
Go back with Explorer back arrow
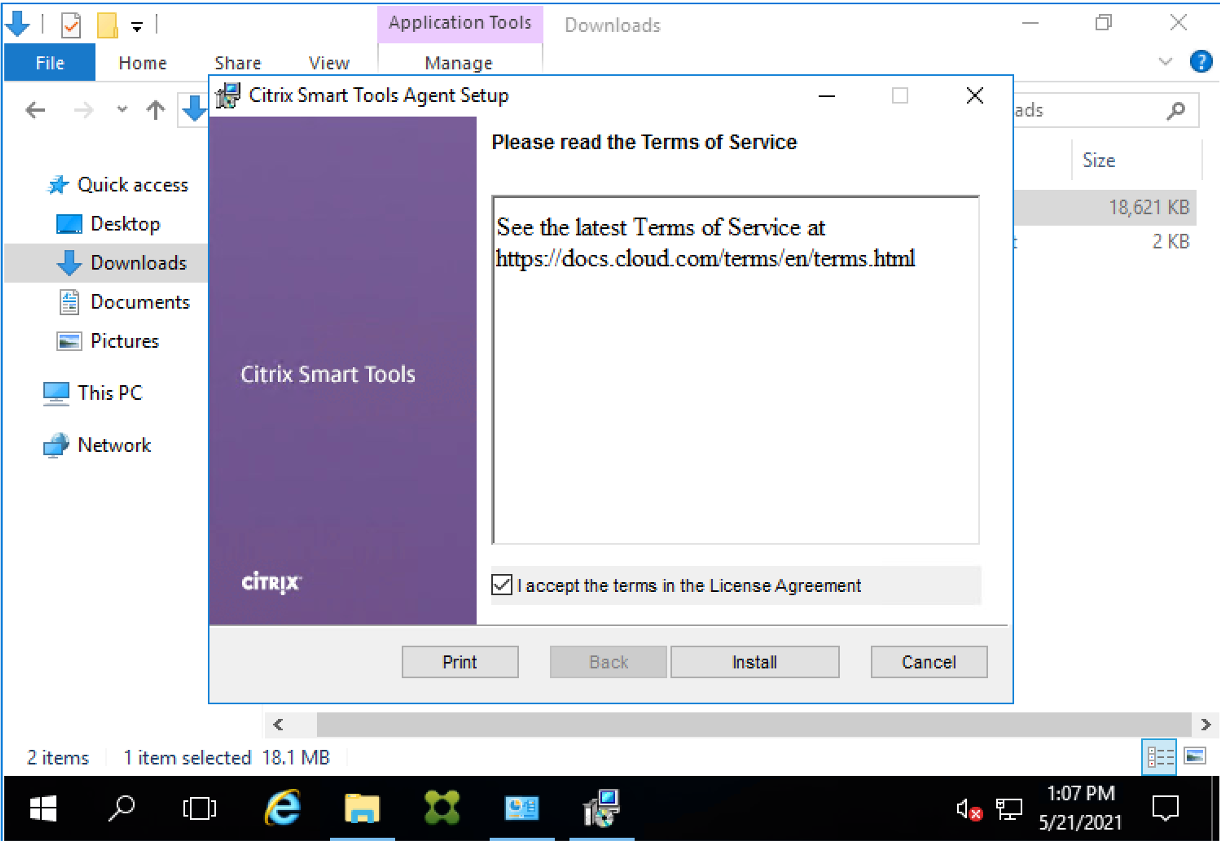[x=35, y=110]
